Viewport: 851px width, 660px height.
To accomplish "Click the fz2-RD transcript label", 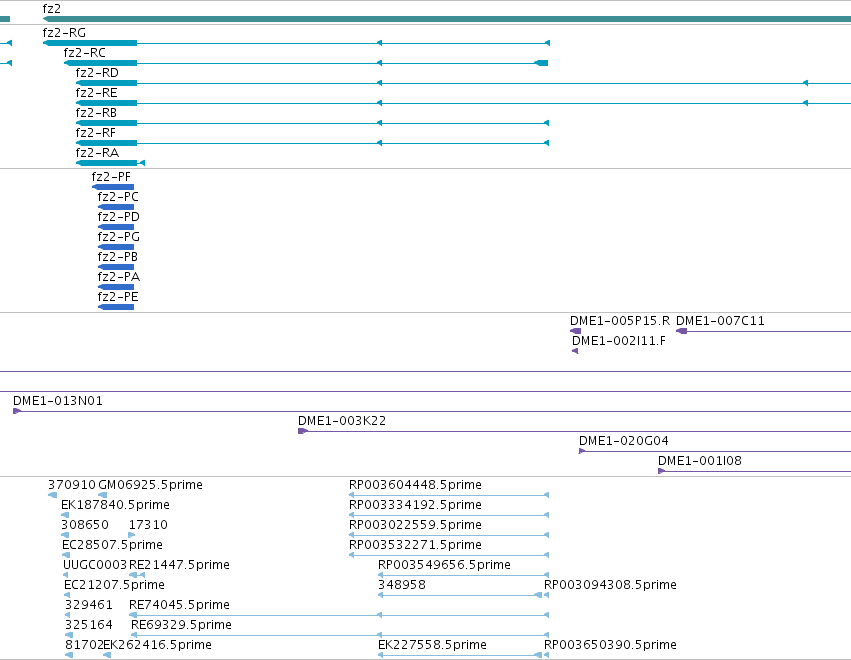I will (97, 73).
